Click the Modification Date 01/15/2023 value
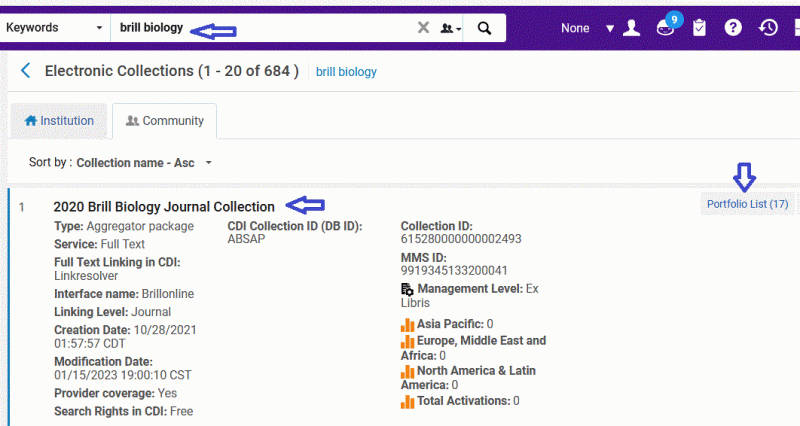 coord(122,375)
